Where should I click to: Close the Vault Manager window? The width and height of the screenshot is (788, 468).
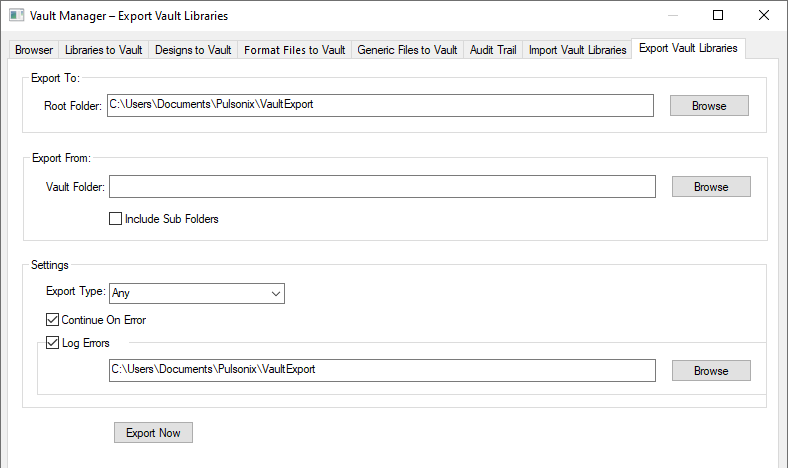[764, 16]
